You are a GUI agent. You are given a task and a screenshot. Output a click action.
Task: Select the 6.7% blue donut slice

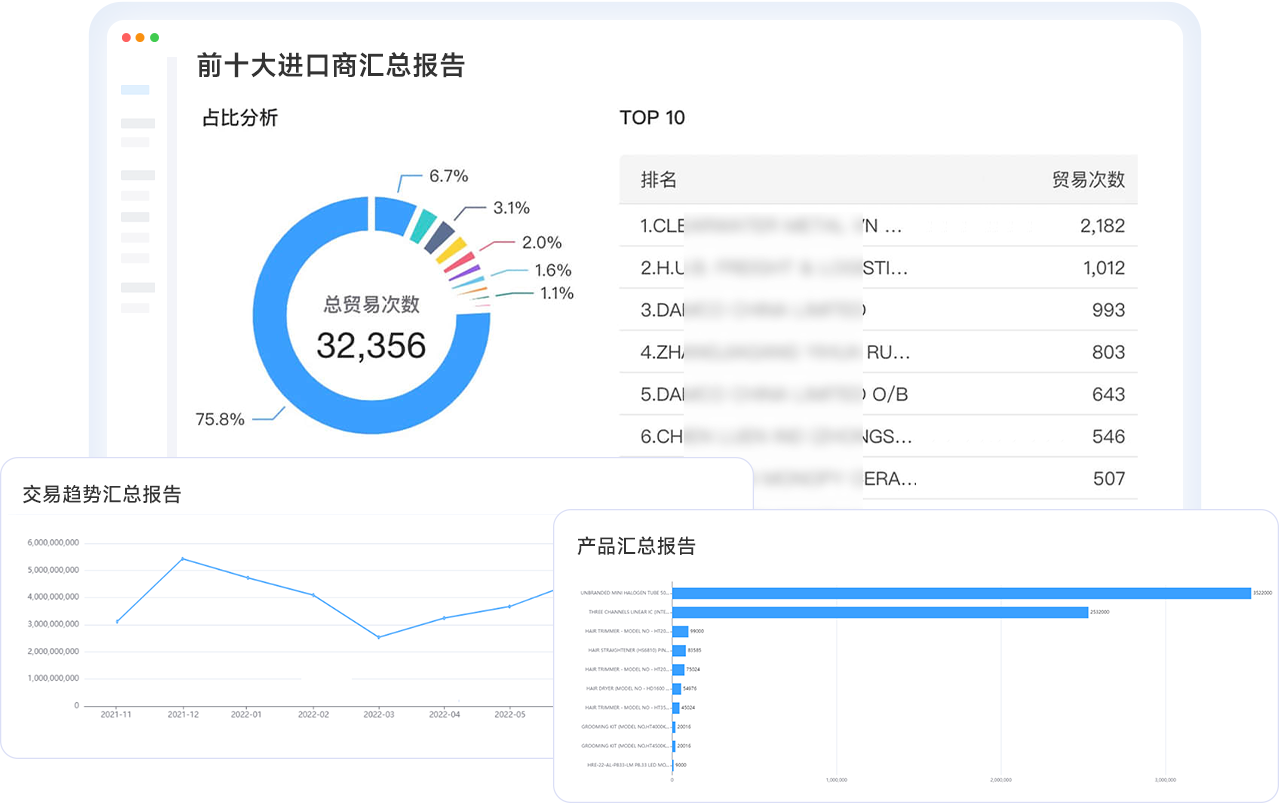coord(394,215)
